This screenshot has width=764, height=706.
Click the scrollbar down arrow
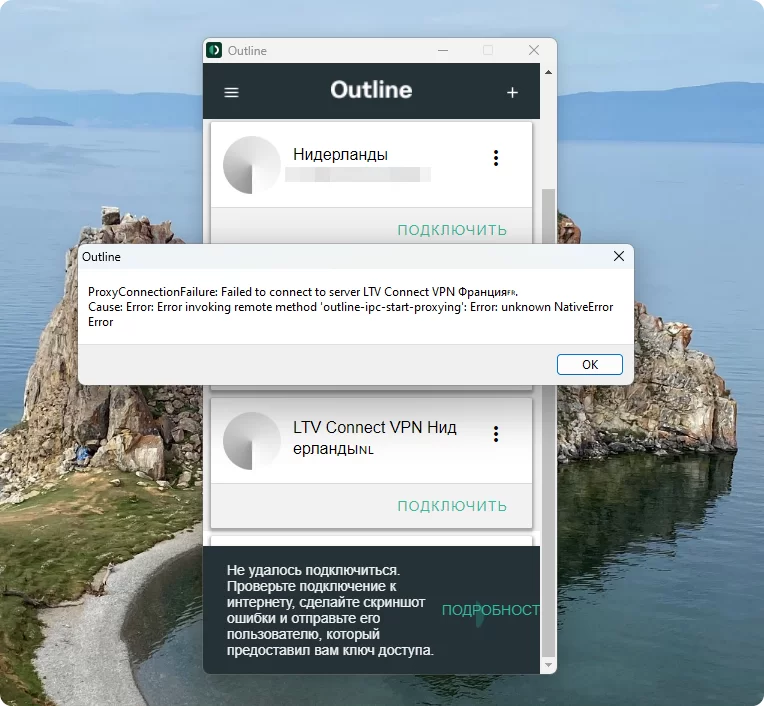pyautogui.click(x=548, y=665)
